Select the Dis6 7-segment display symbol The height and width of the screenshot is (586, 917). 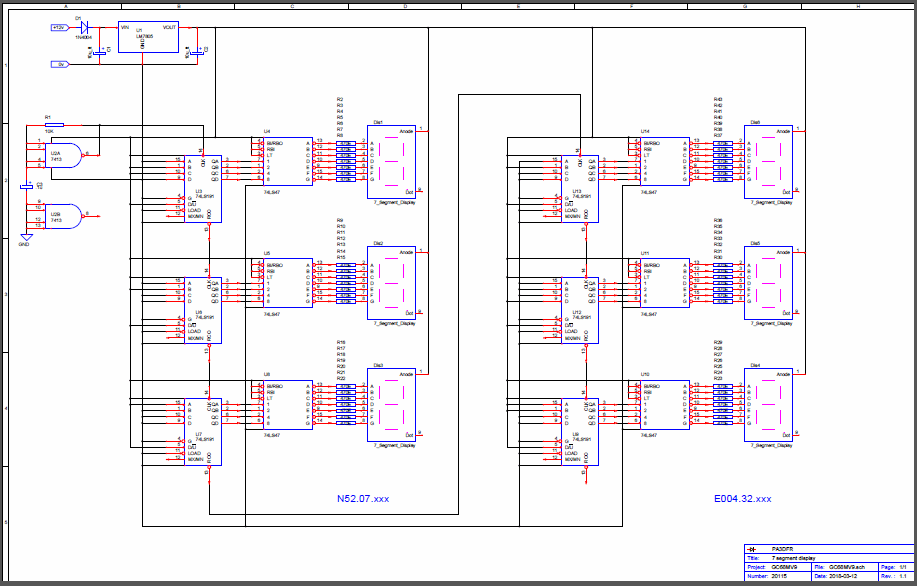point(769,160)
